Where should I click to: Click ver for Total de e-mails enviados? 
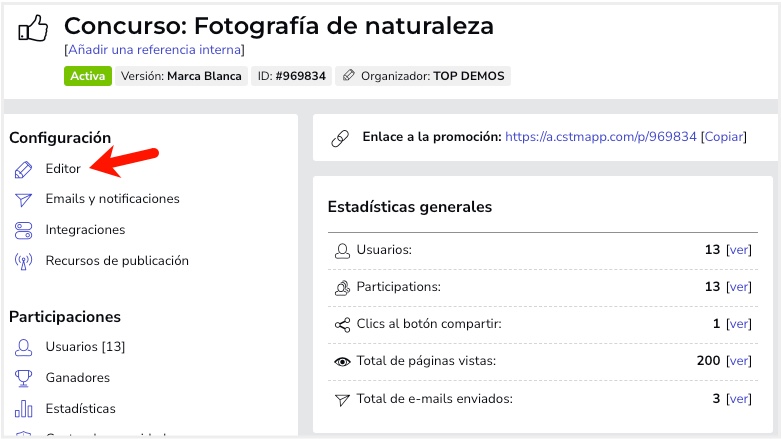click(x=739, y=399)
